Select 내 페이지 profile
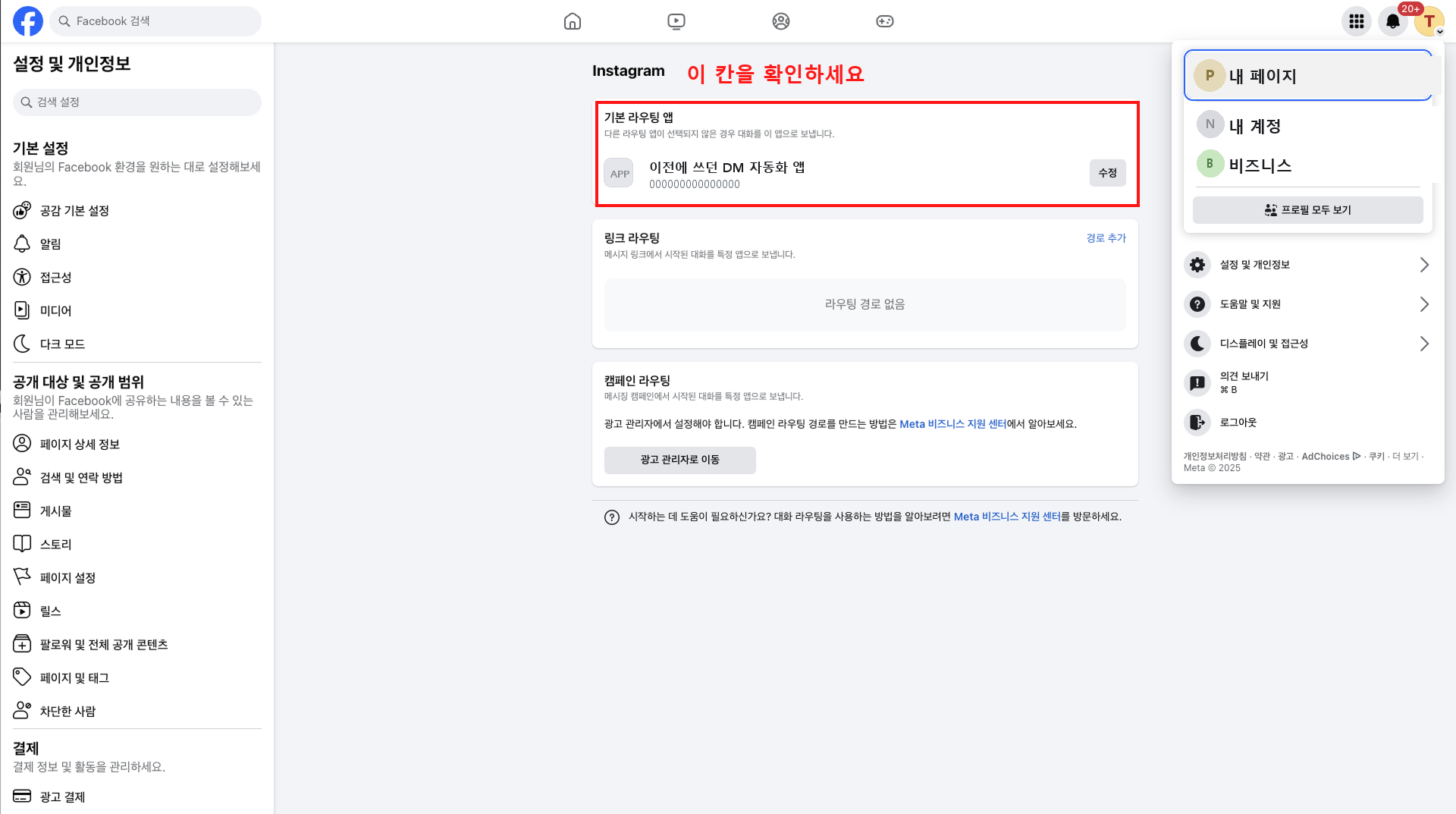 click(1308, 76)
